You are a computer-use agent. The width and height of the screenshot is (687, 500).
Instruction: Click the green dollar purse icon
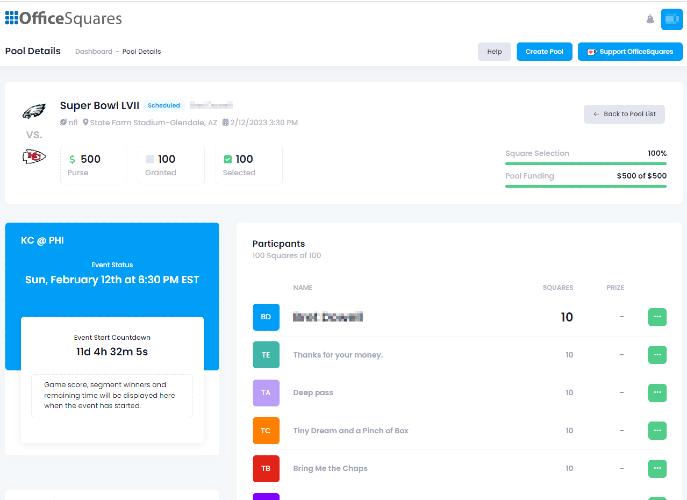click(x=72, y=159)
